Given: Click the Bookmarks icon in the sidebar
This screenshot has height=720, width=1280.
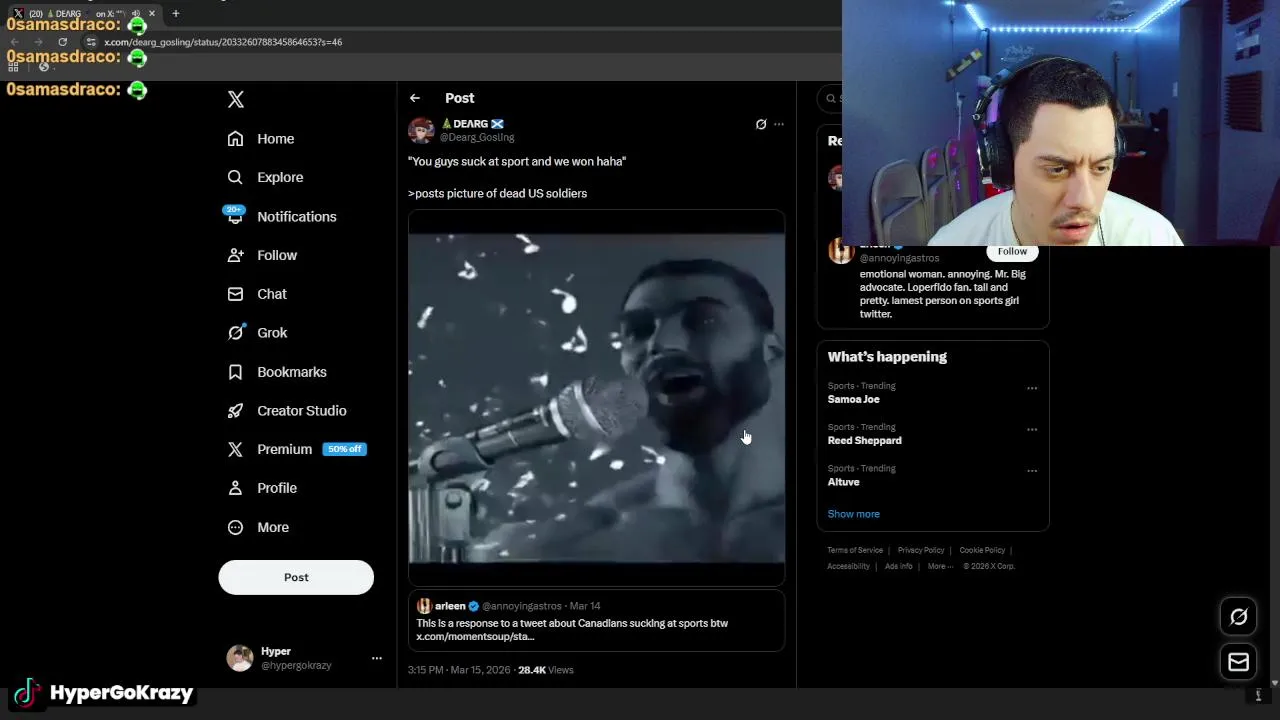Looking at the screenshot, I should click(x=235, y=372).
